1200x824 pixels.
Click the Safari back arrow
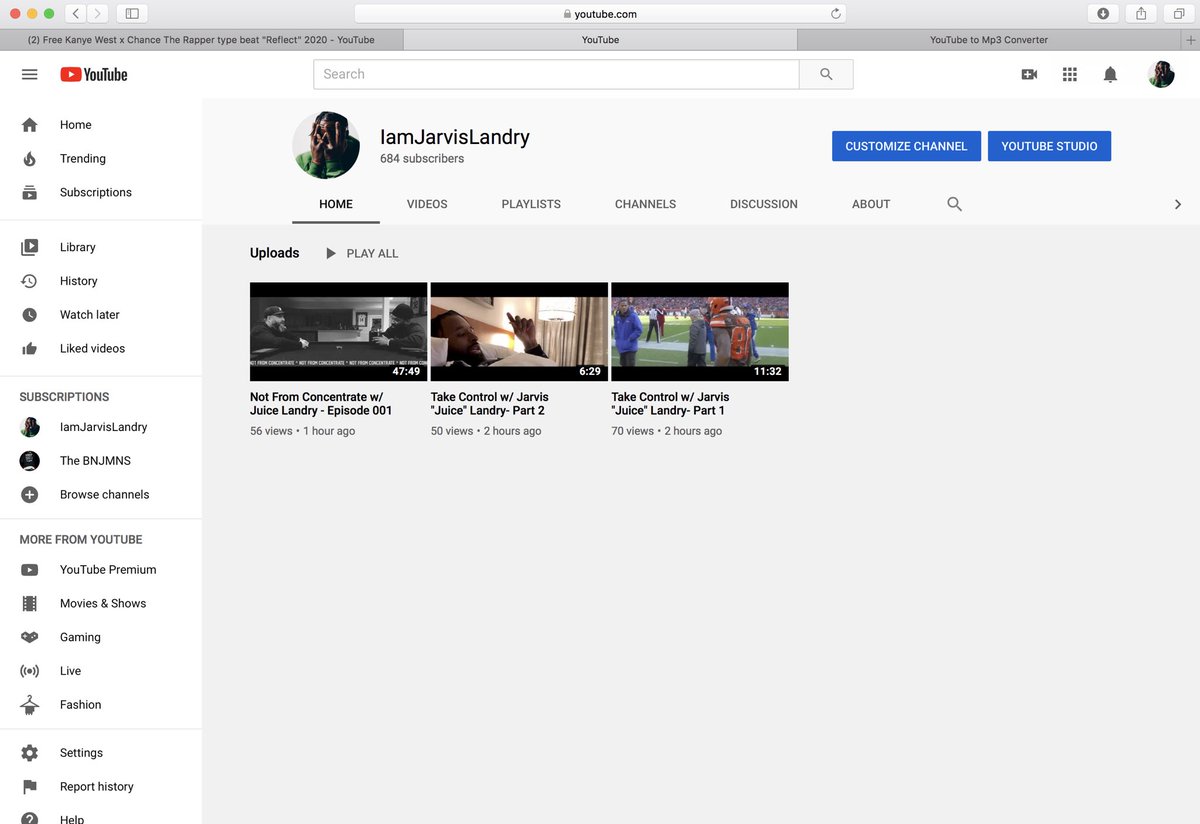click(76, 14)
